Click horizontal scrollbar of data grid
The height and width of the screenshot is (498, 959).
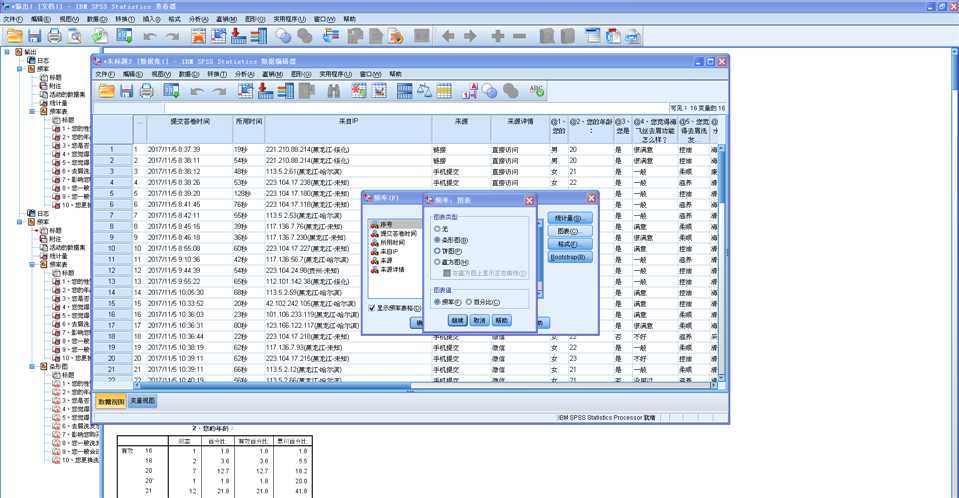point(424,385)
